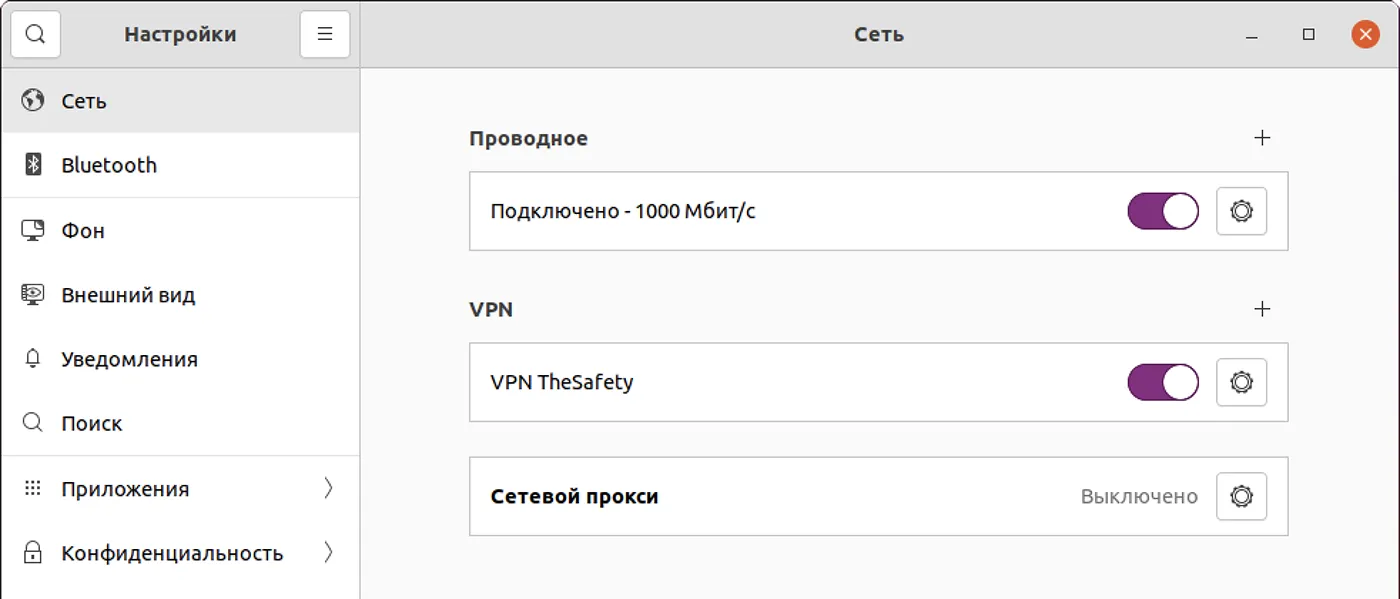
Task: Open the Поиск settings section
Action: 92,423
